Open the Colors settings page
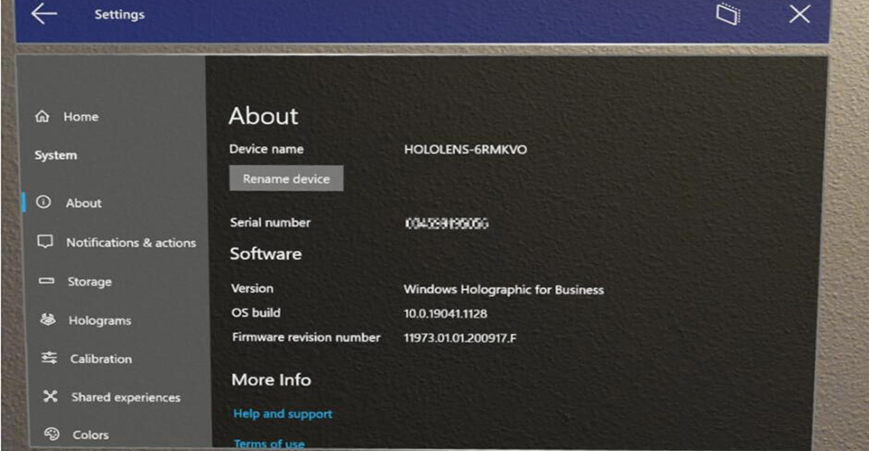This screenshot has height=451, width=869. (90, 435)
